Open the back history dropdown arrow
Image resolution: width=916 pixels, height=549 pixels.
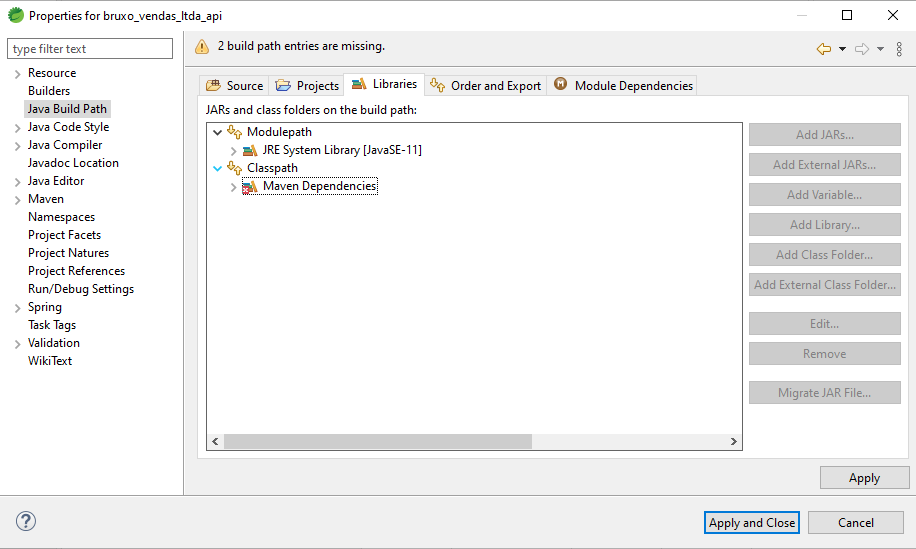(842, 49)
